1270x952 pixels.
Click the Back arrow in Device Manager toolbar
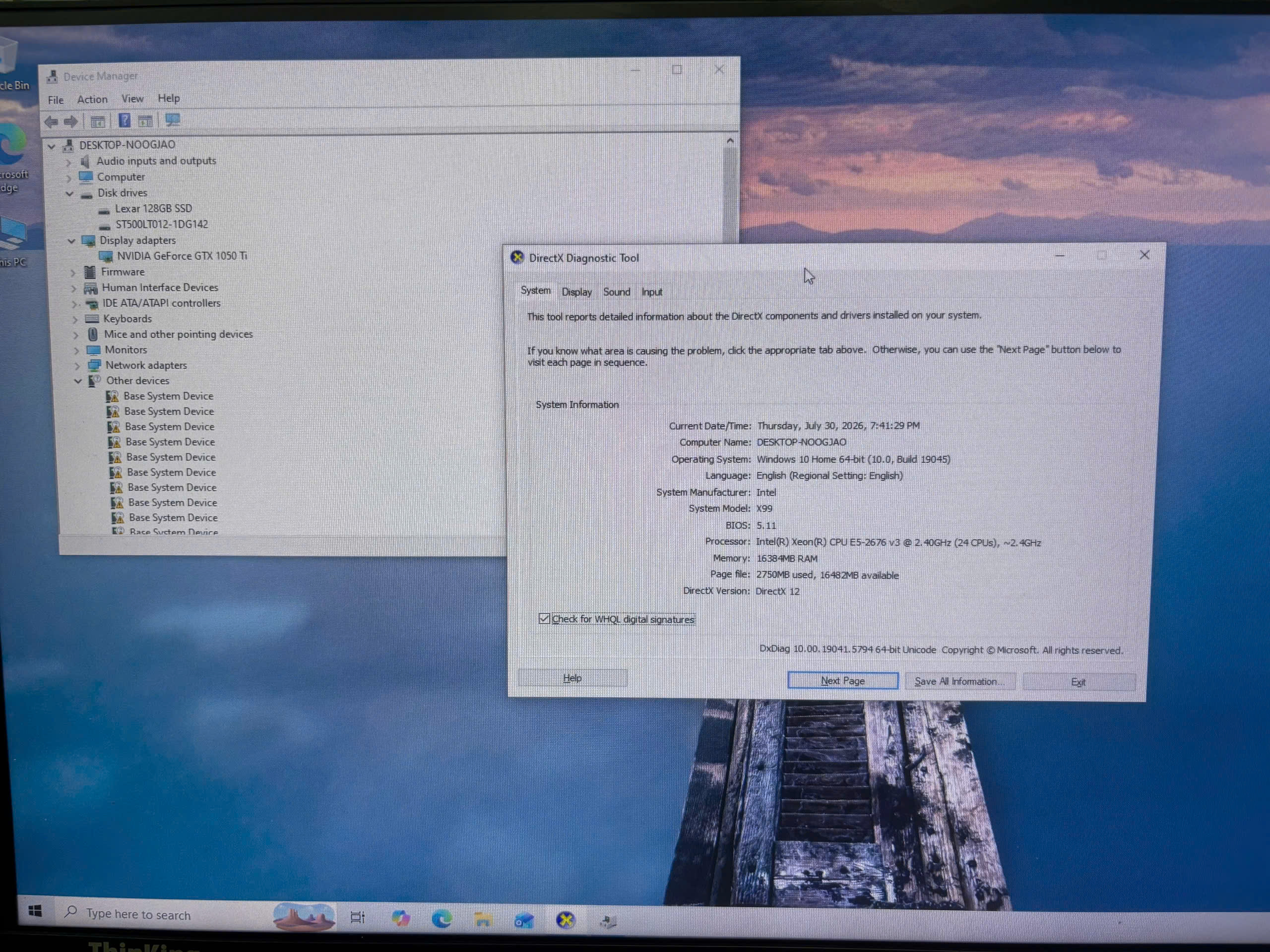click(51, 121)
